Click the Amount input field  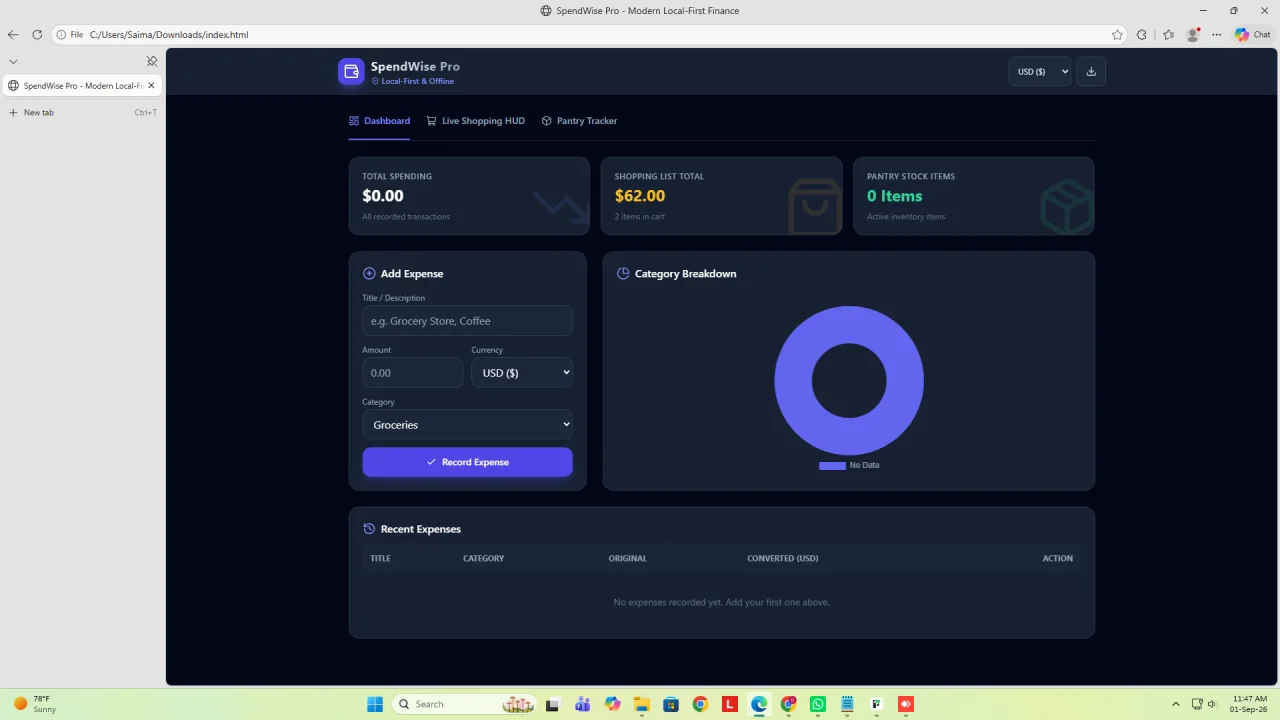click(x=413, y=373)
